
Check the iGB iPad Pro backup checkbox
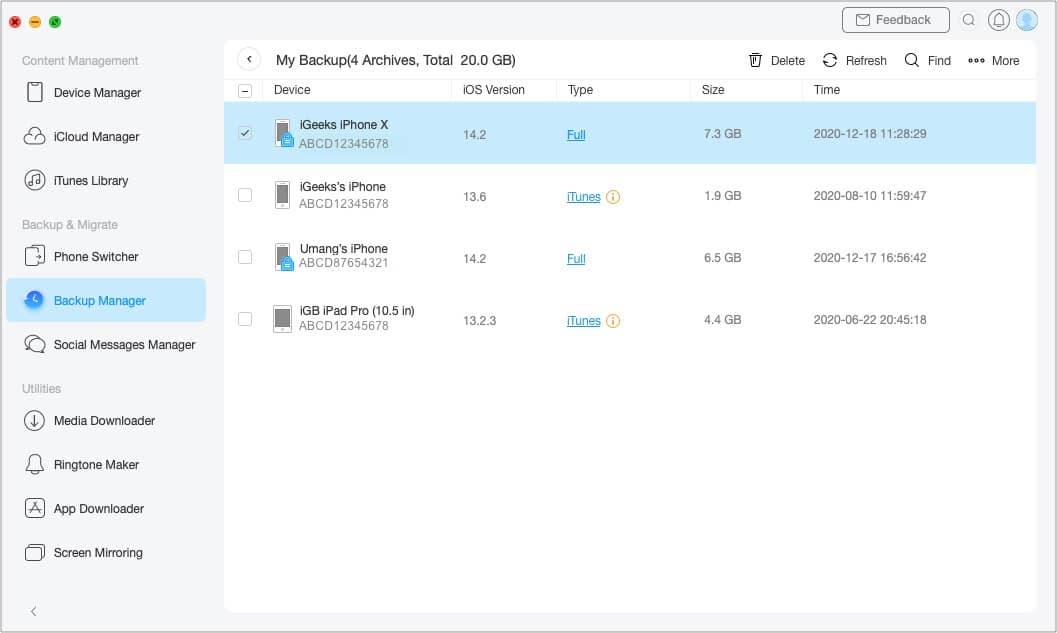(245, 319)
